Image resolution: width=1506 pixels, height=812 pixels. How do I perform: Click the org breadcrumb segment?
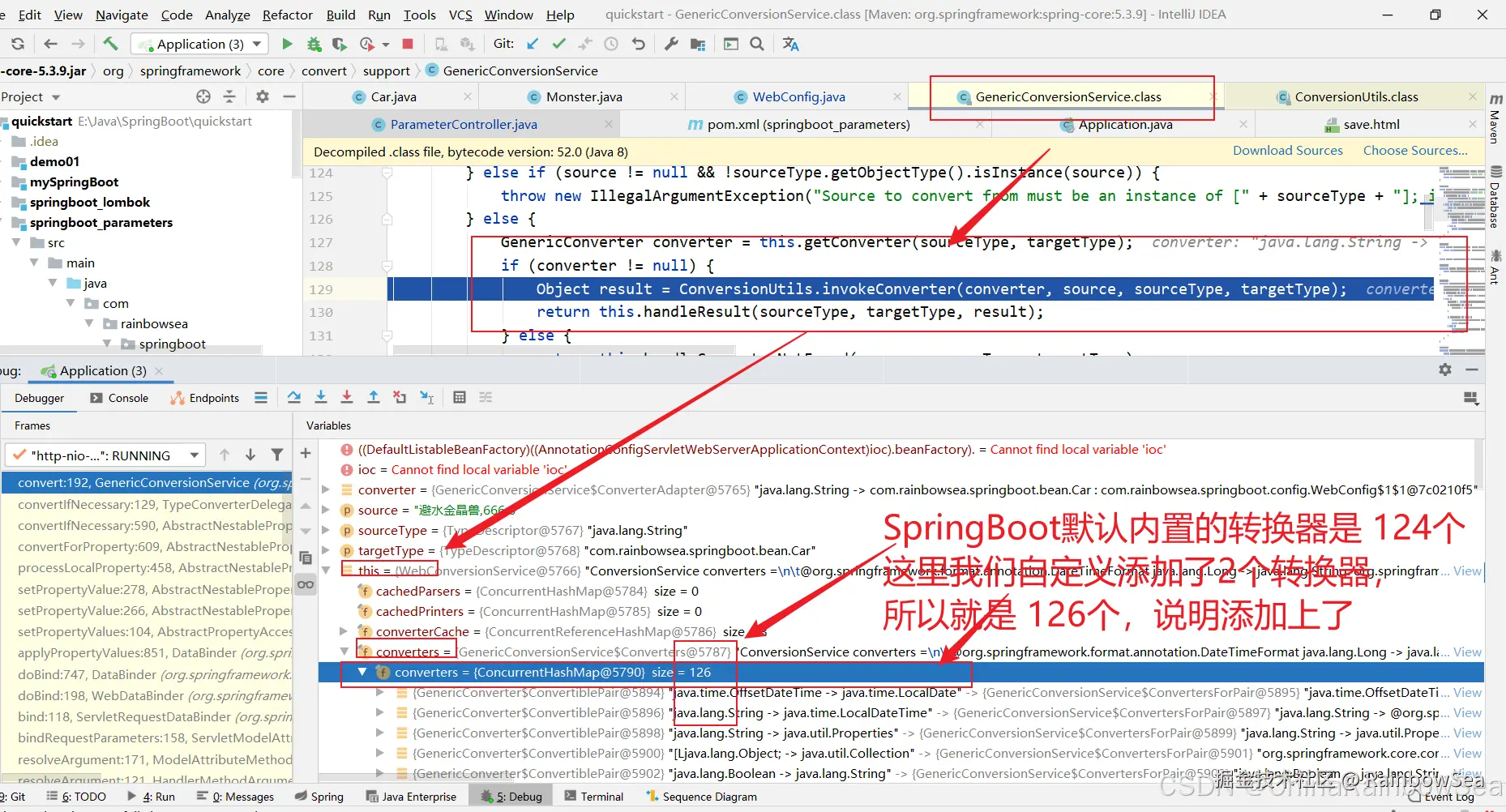(113, 71)
